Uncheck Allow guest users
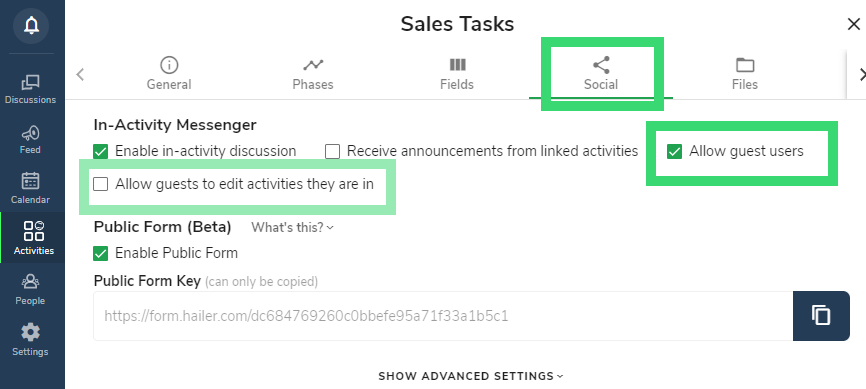The width and height of the screenshot is (866, 389). (674, 151)
